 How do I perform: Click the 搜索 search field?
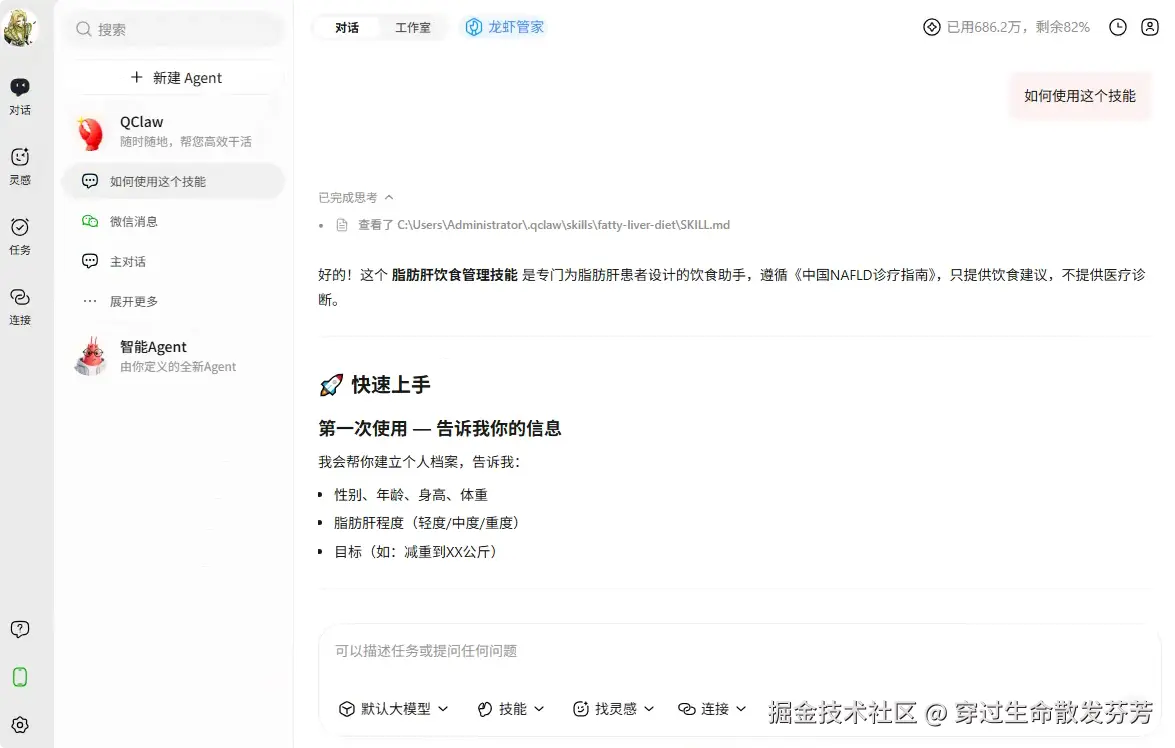coord(174,29)
